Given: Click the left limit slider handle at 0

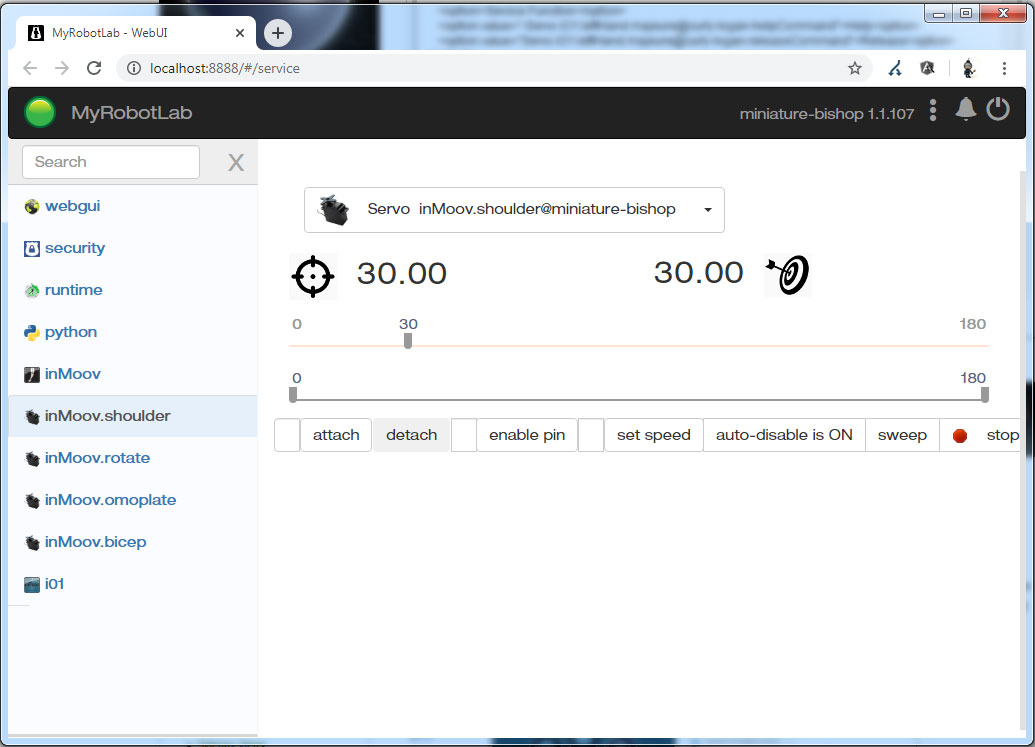Looking at the screenshot, I should [x=293, y=395].
